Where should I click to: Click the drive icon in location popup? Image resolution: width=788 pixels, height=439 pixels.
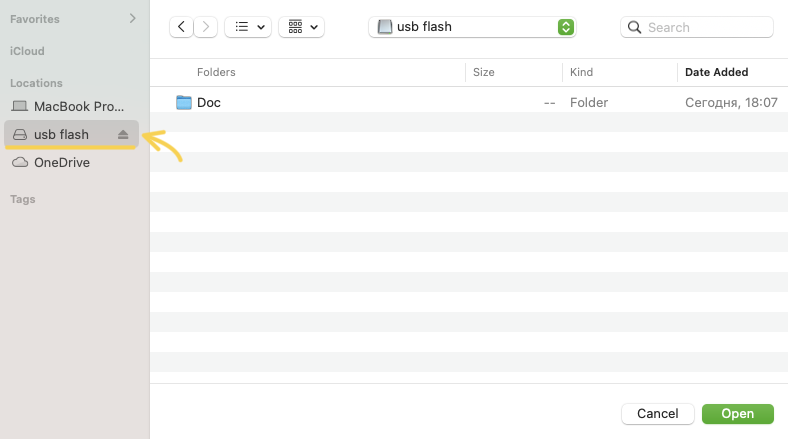[x=385, y=27]
